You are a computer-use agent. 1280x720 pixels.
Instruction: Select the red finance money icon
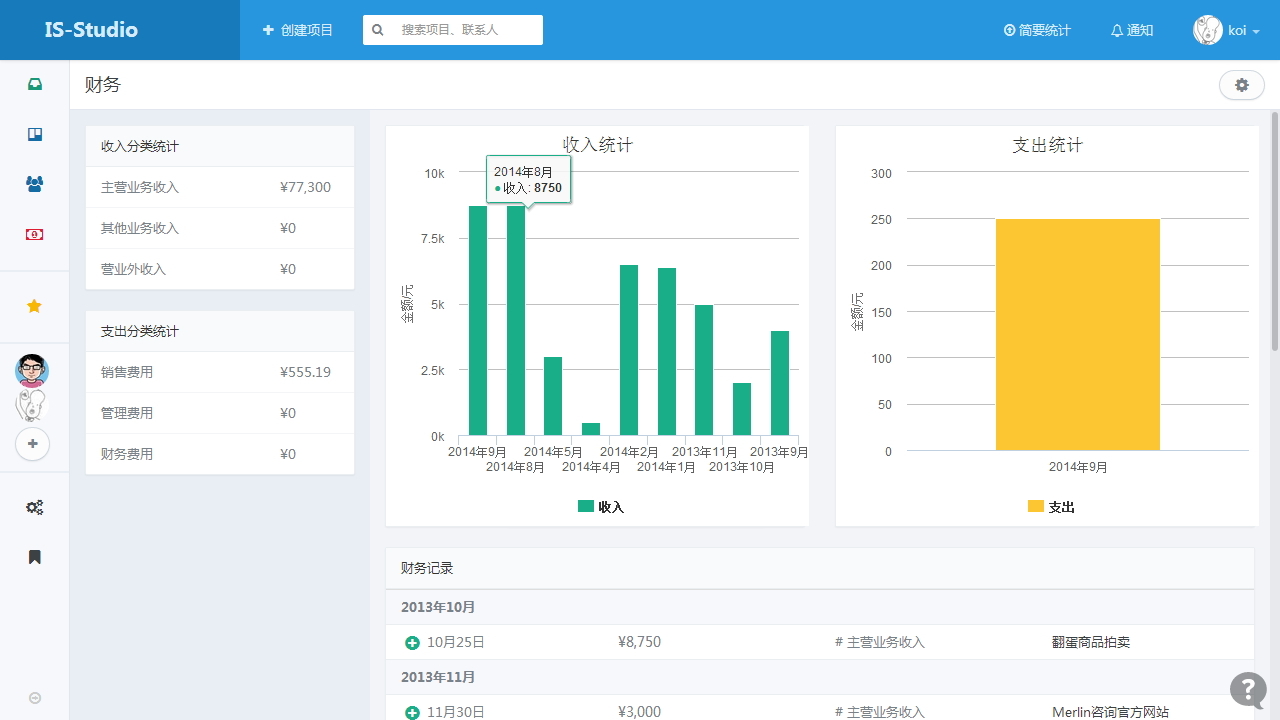click(35, 234)
